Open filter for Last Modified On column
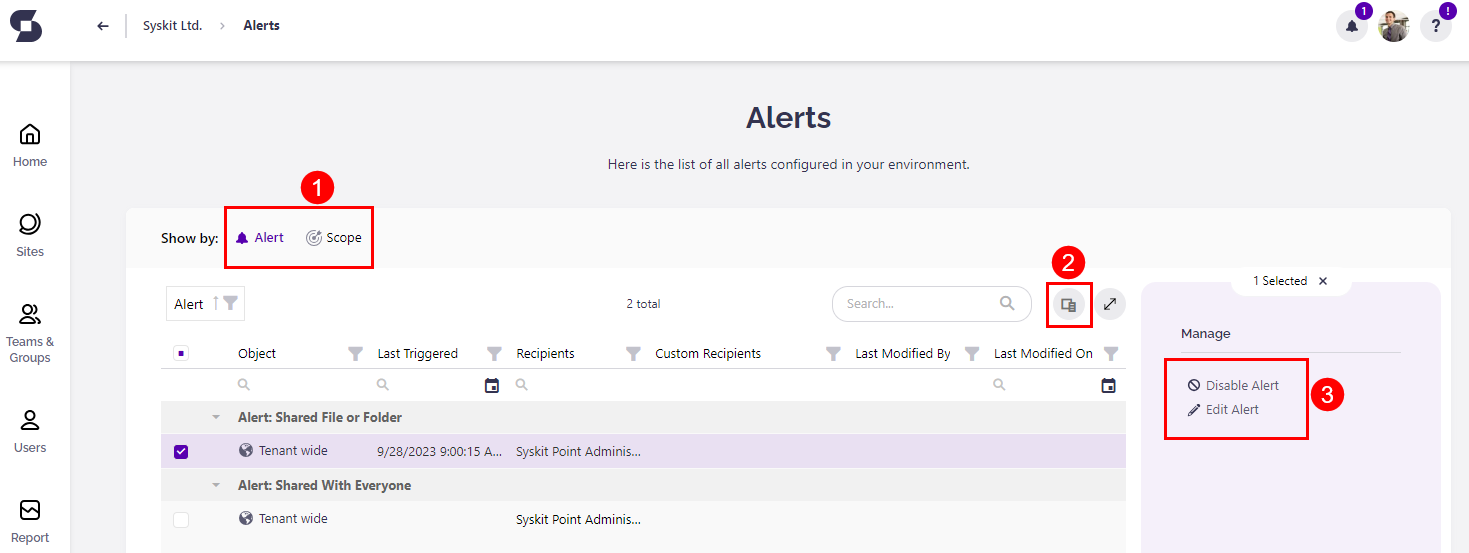This screenshot has width=1469, height=553. click(x=1111, y=353)
